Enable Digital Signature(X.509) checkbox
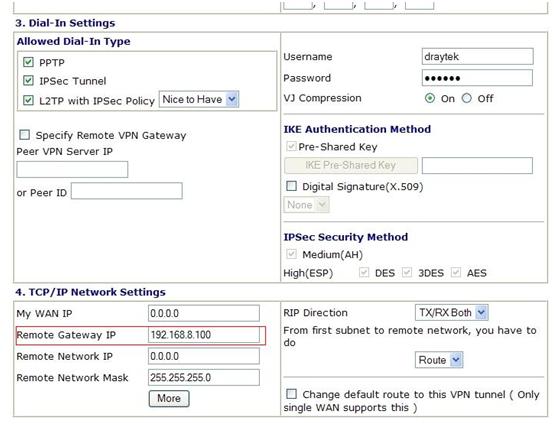Viewport: 557px width, 426px height. [291, 186]
